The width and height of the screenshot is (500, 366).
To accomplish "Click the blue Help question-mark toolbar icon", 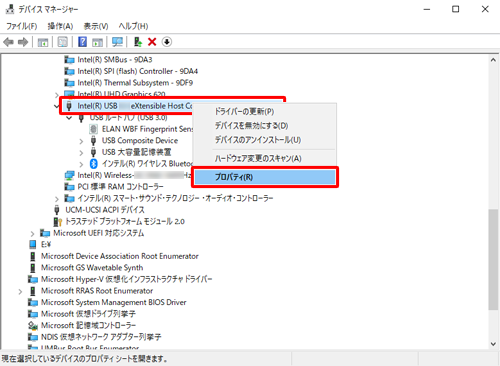I will click(x=82, y=42).
